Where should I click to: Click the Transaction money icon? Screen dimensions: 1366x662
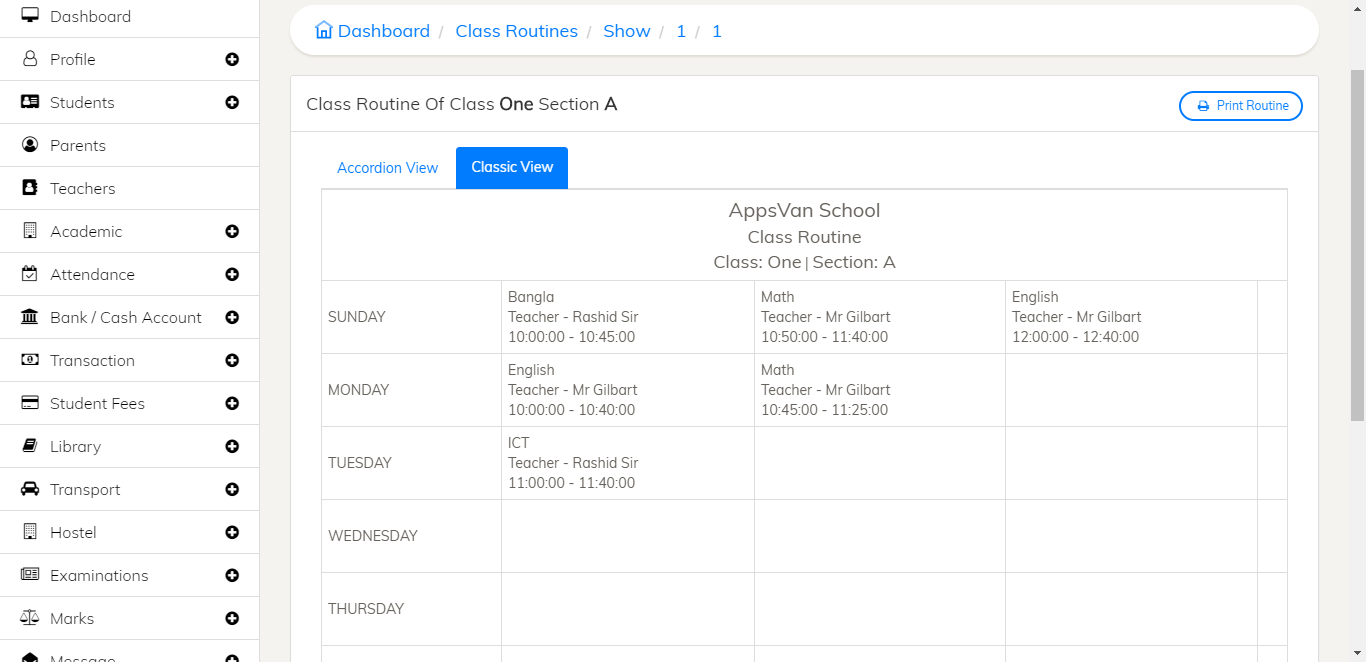click(x=30, y=360)
